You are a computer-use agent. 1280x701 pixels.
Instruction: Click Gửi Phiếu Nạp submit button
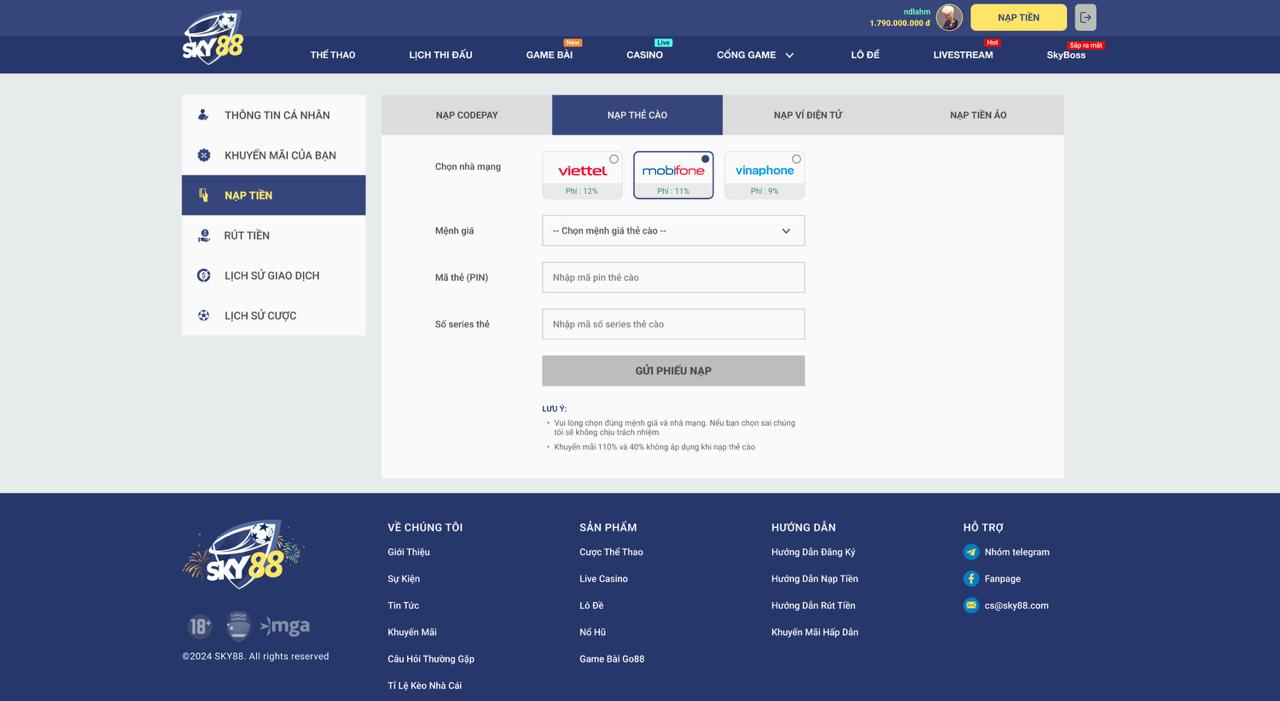(x=673, y=371)
